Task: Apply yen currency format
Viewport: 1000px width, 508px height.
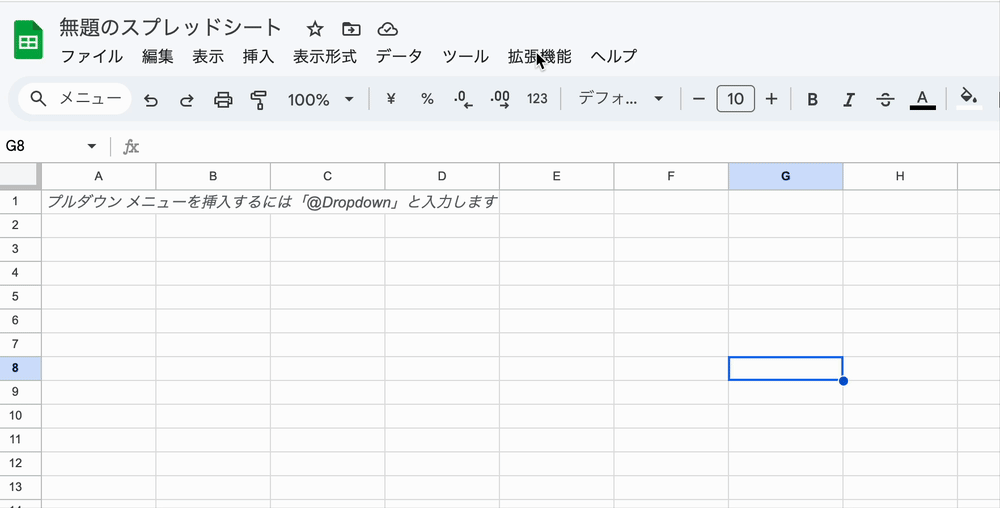Action: click(392, 99)
